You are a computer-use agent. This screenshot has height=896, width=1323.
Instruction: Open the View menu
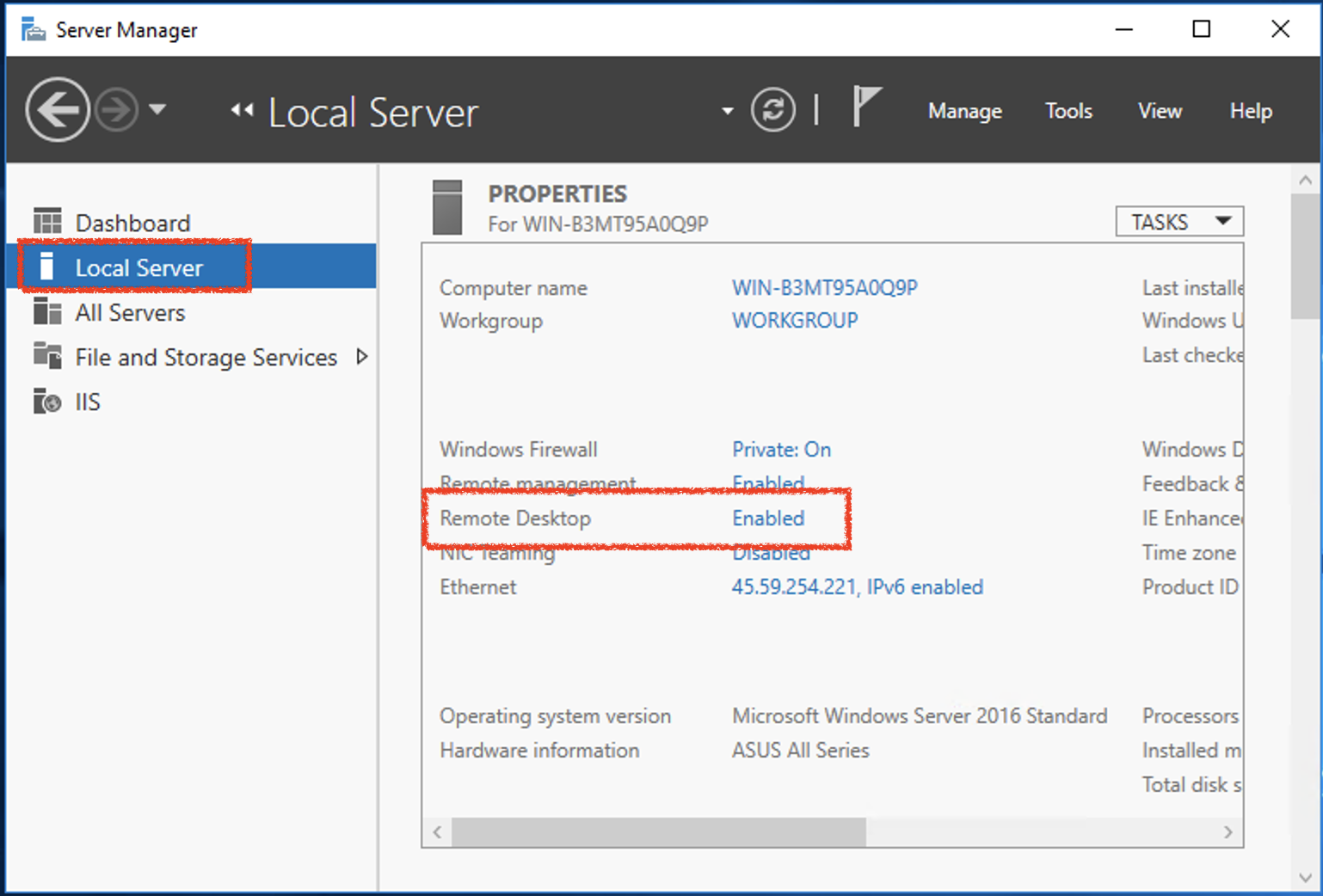(1160, 111)
